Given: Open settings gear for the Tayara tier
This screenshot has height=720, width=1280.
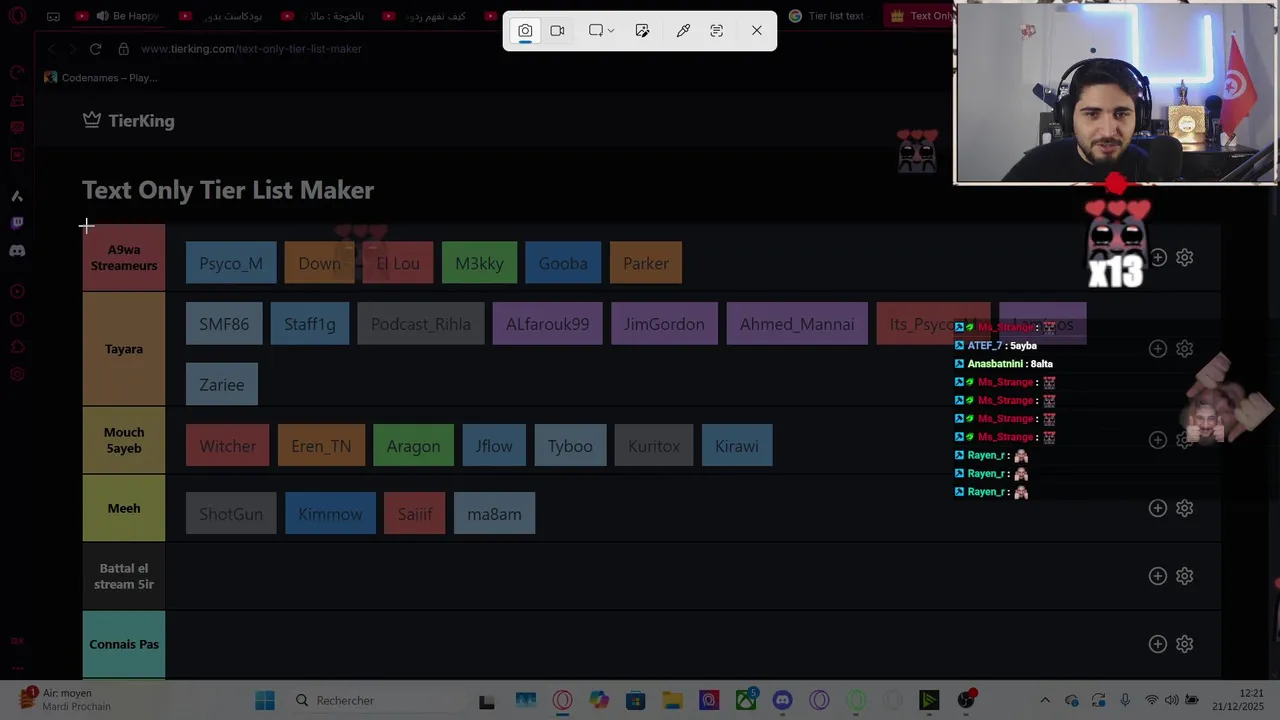Looking at the screenshot, I should tap(1185, 349).
